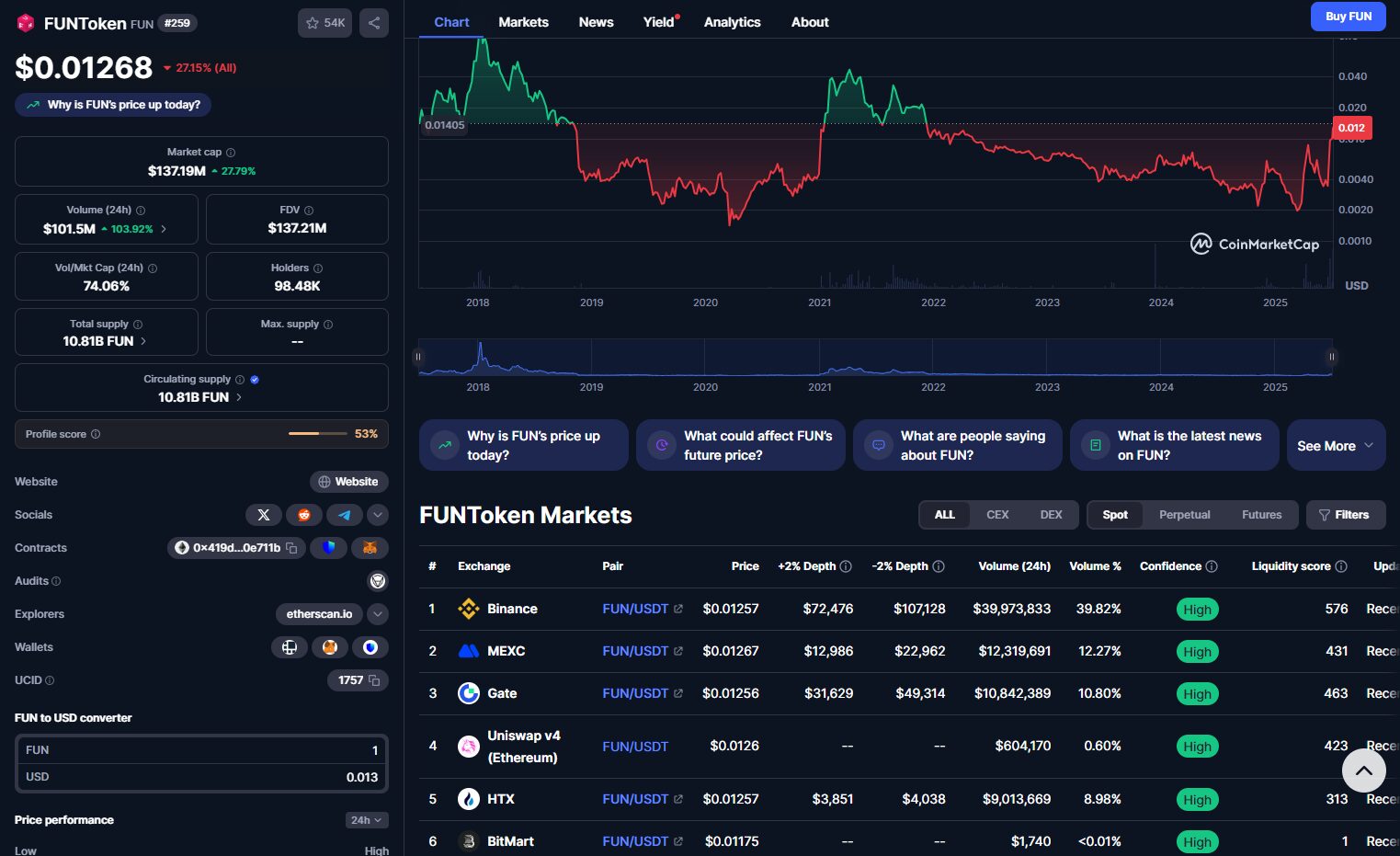Copy the contract address 0x419d...0e711b

click(291, 548)
